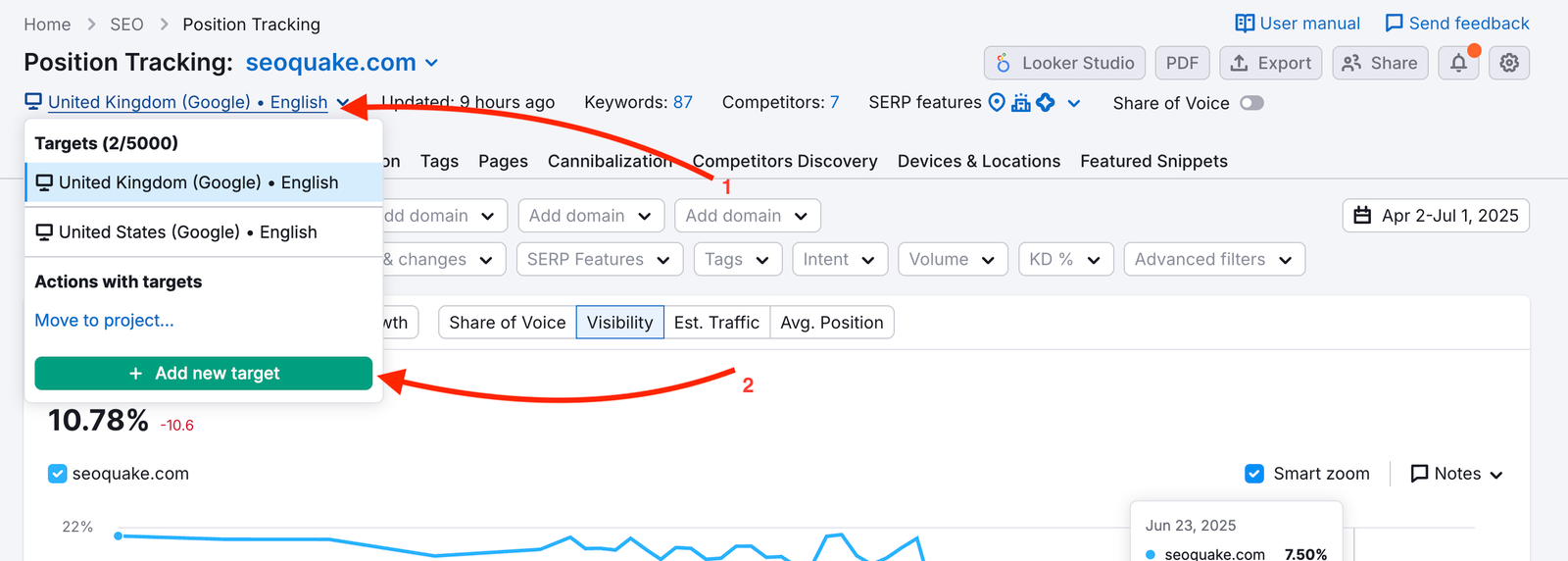Open the Notes dropdown
The height and width of the screenshot is (561, 1568).
coord(1456,474)
